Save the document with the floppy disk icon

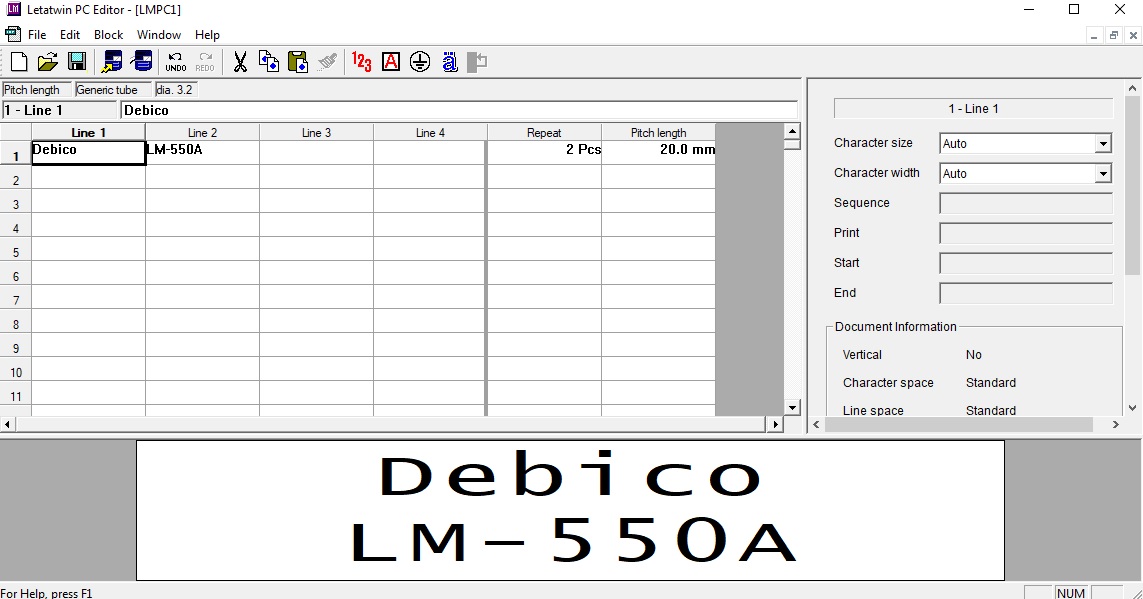pos(76,62)
